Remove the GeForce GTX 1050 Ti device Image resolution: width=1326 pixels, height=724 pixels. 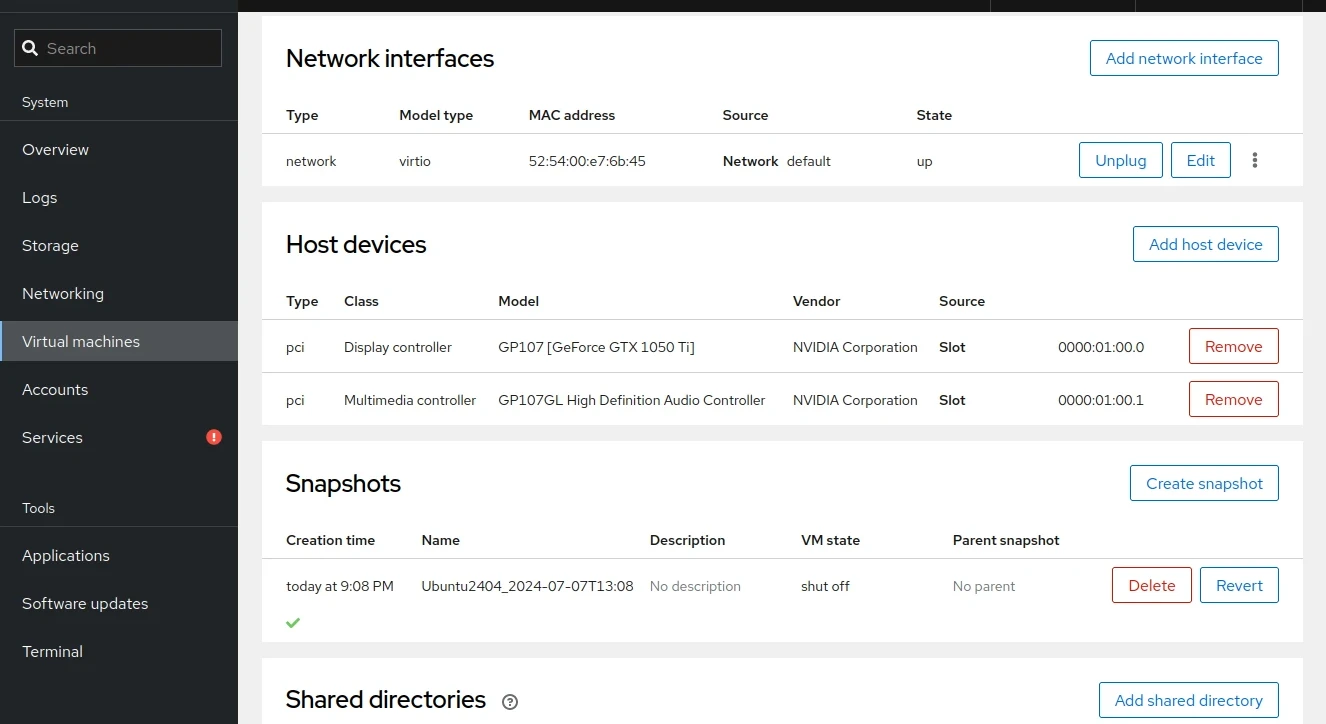point(1233,346)
